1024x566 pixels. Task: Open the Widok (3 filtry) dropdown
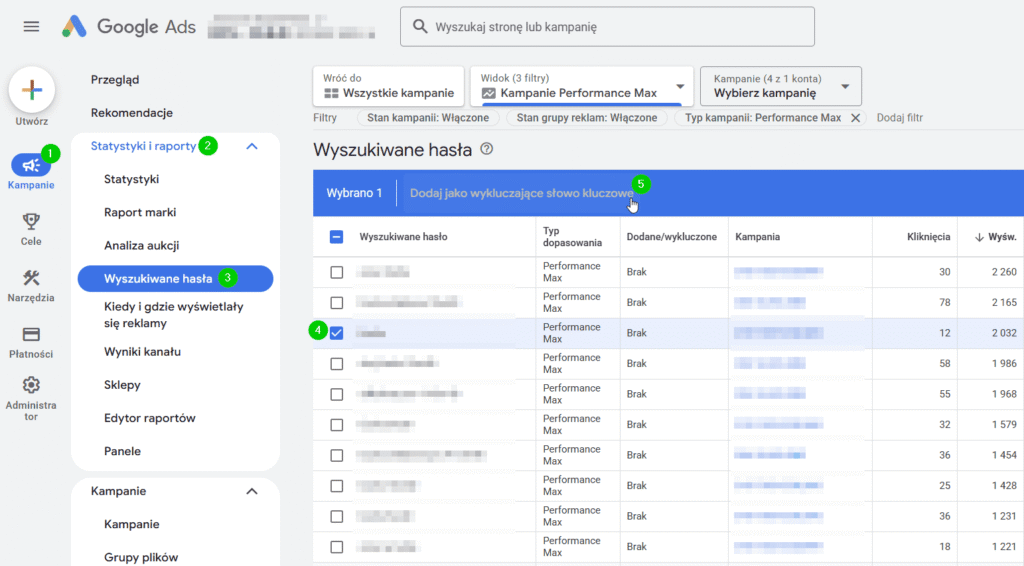[581, 86]
